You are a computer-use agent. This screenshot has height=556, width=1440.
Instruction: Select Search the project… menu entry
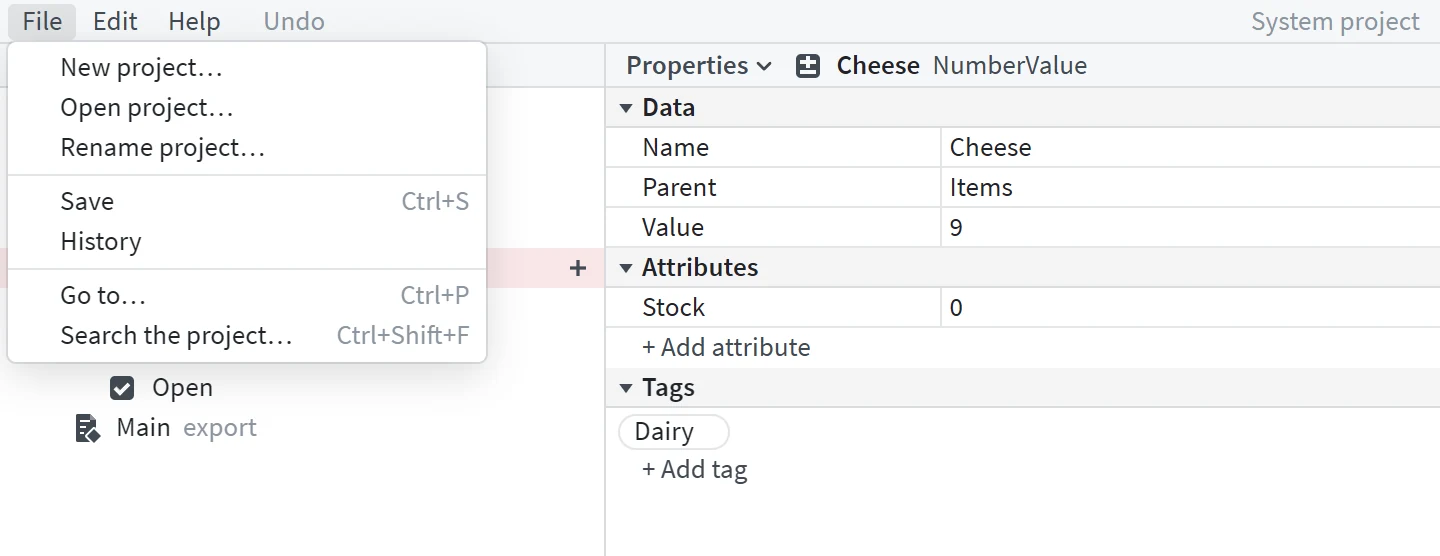click(x=247, y=336)
